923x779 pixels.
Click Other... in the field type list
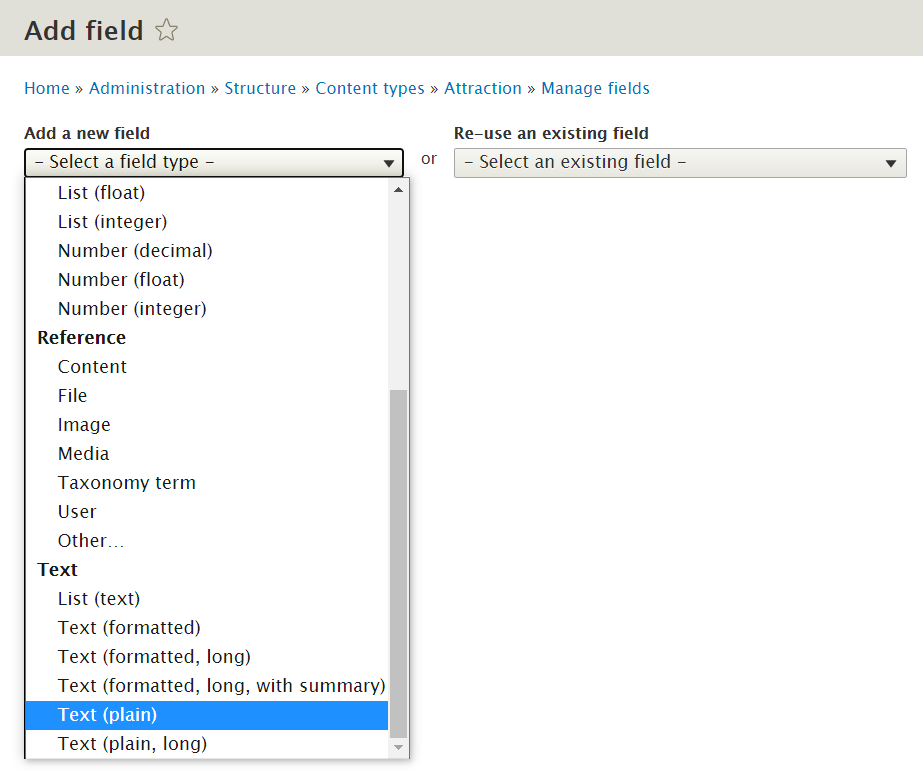click(x=91, y=540)
